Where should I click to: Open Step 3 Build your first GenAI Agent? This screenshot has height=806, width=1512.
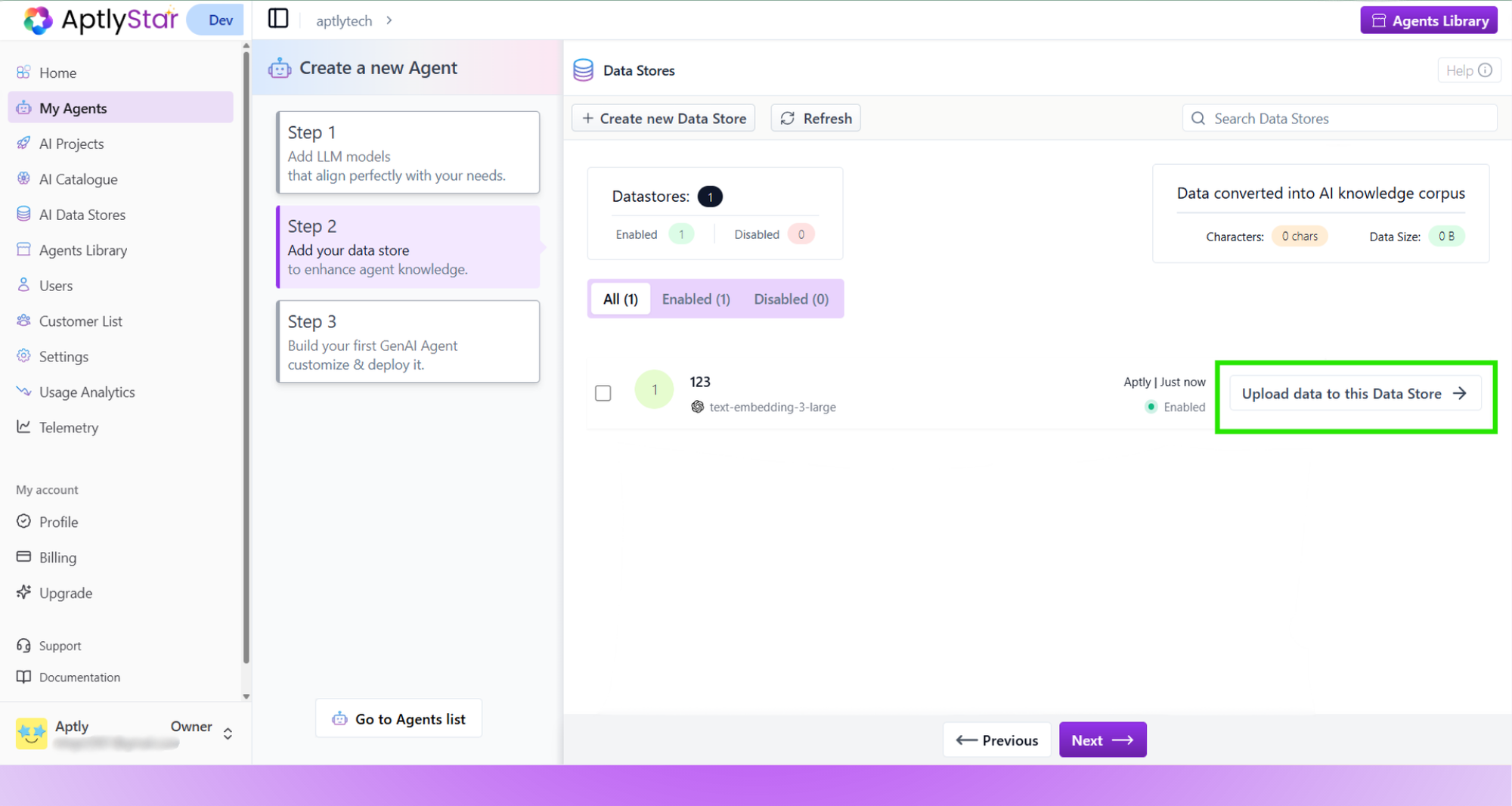click(x=407, y=342)
